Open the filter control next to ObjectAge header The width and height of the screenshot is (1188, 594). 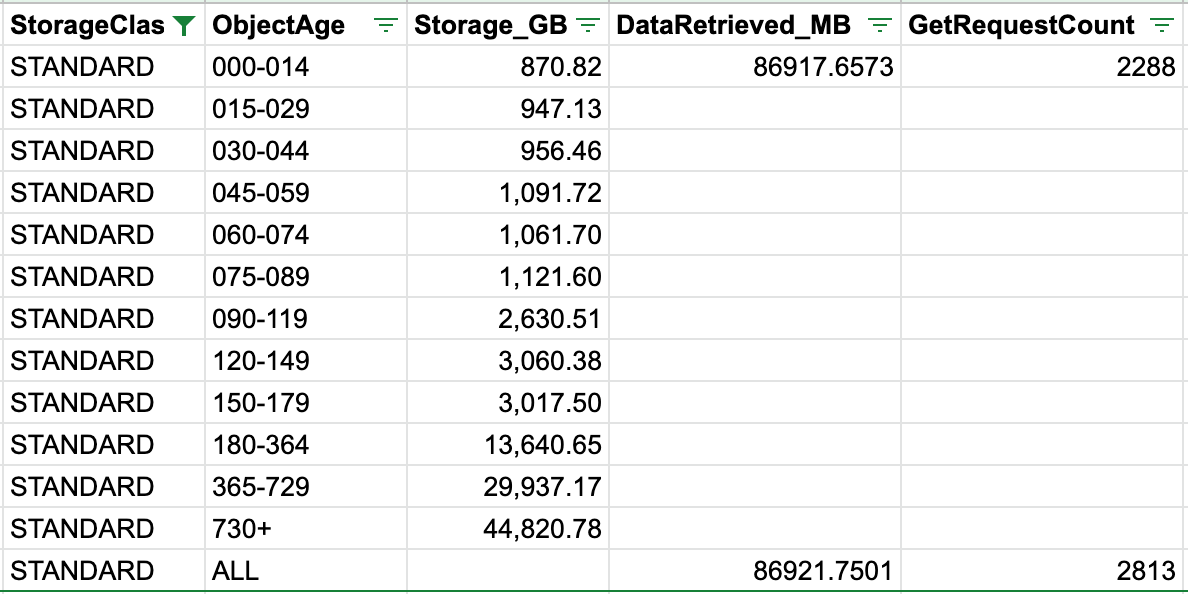385,25
